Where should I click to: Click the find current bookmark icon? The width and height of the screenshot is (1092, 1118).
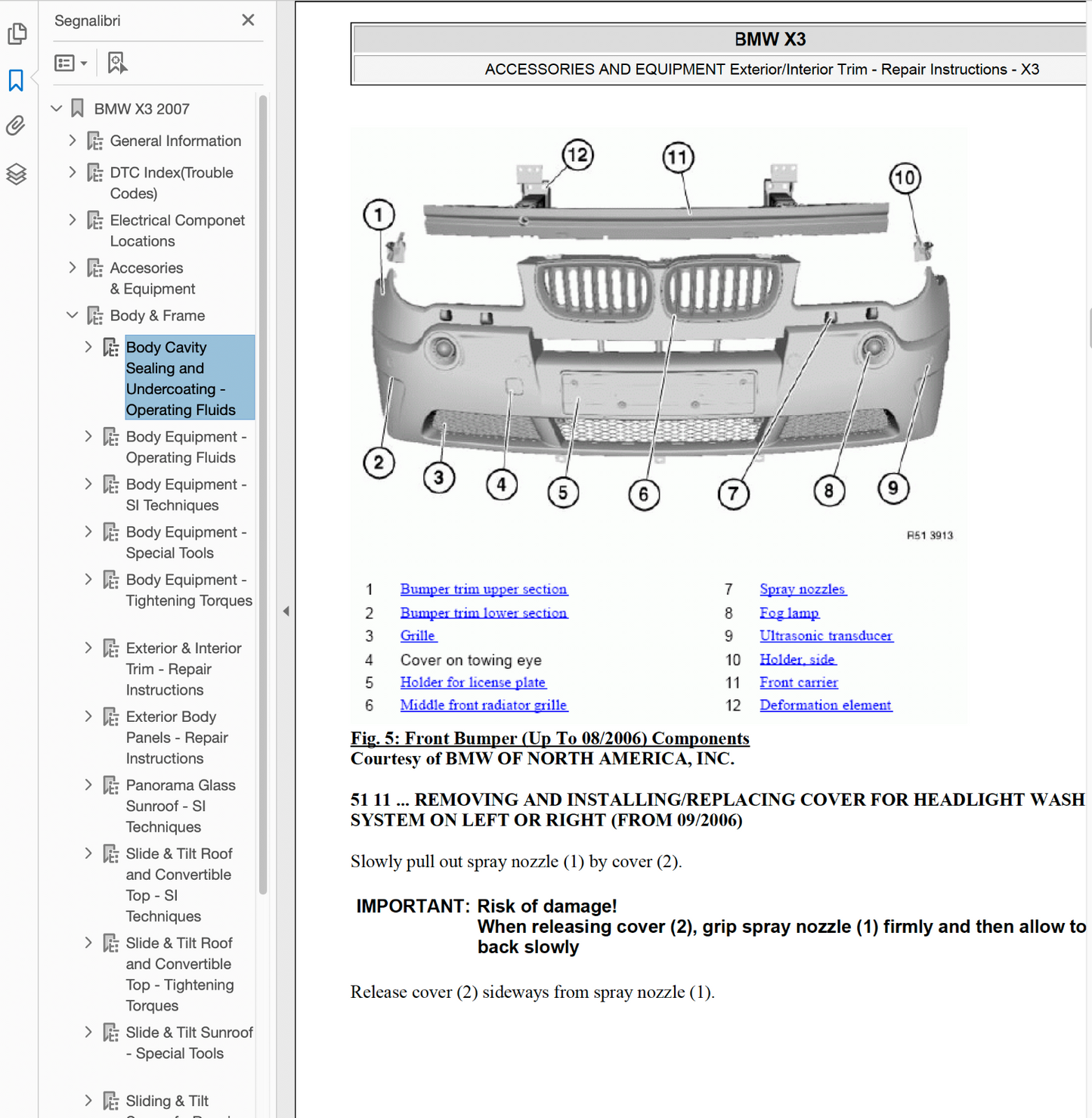click(x=116, y=63)
